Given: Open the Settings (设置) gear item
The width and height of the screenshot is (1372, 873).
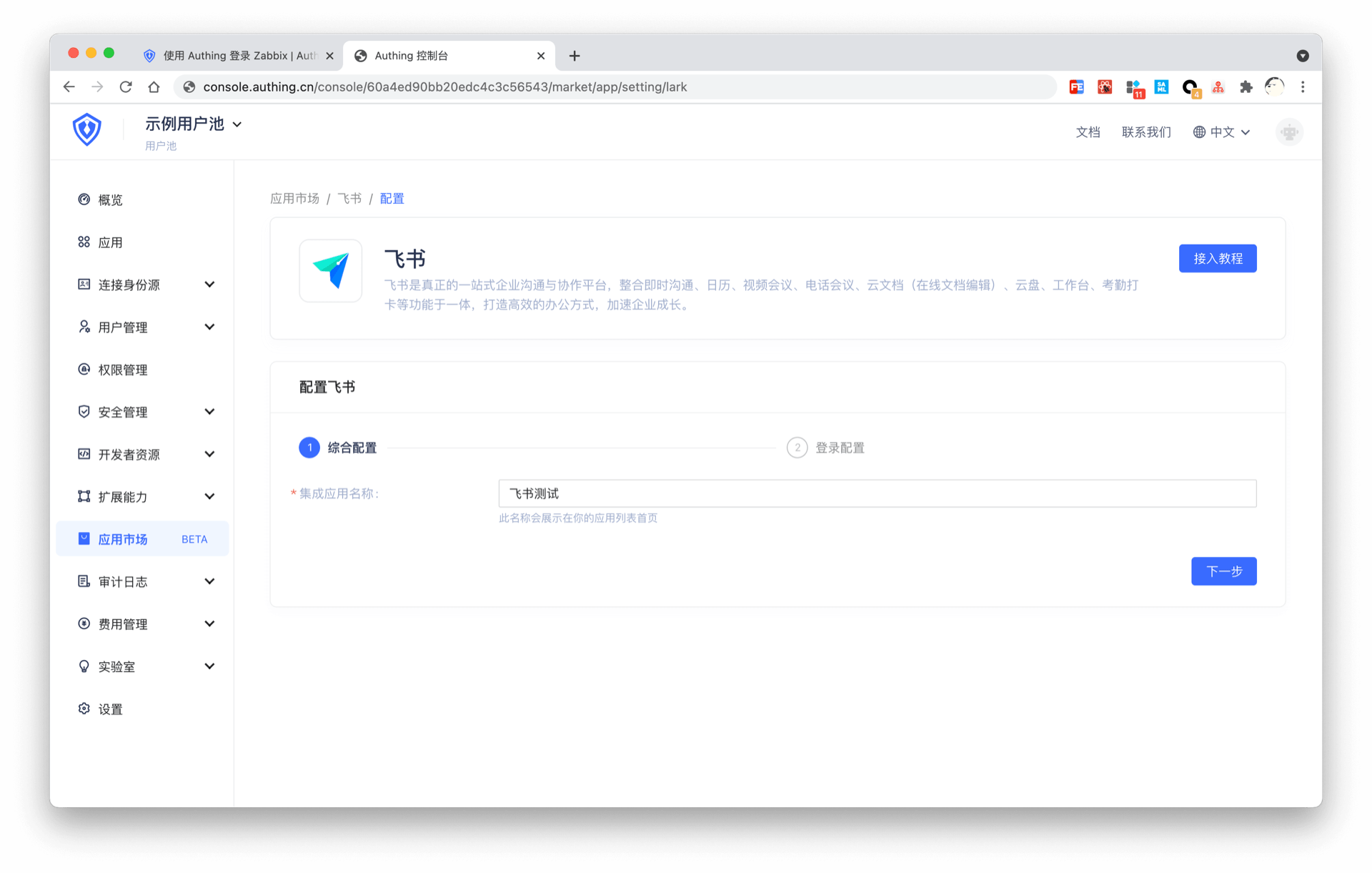Looking at the screenshot, I should (x=110, y=709).
